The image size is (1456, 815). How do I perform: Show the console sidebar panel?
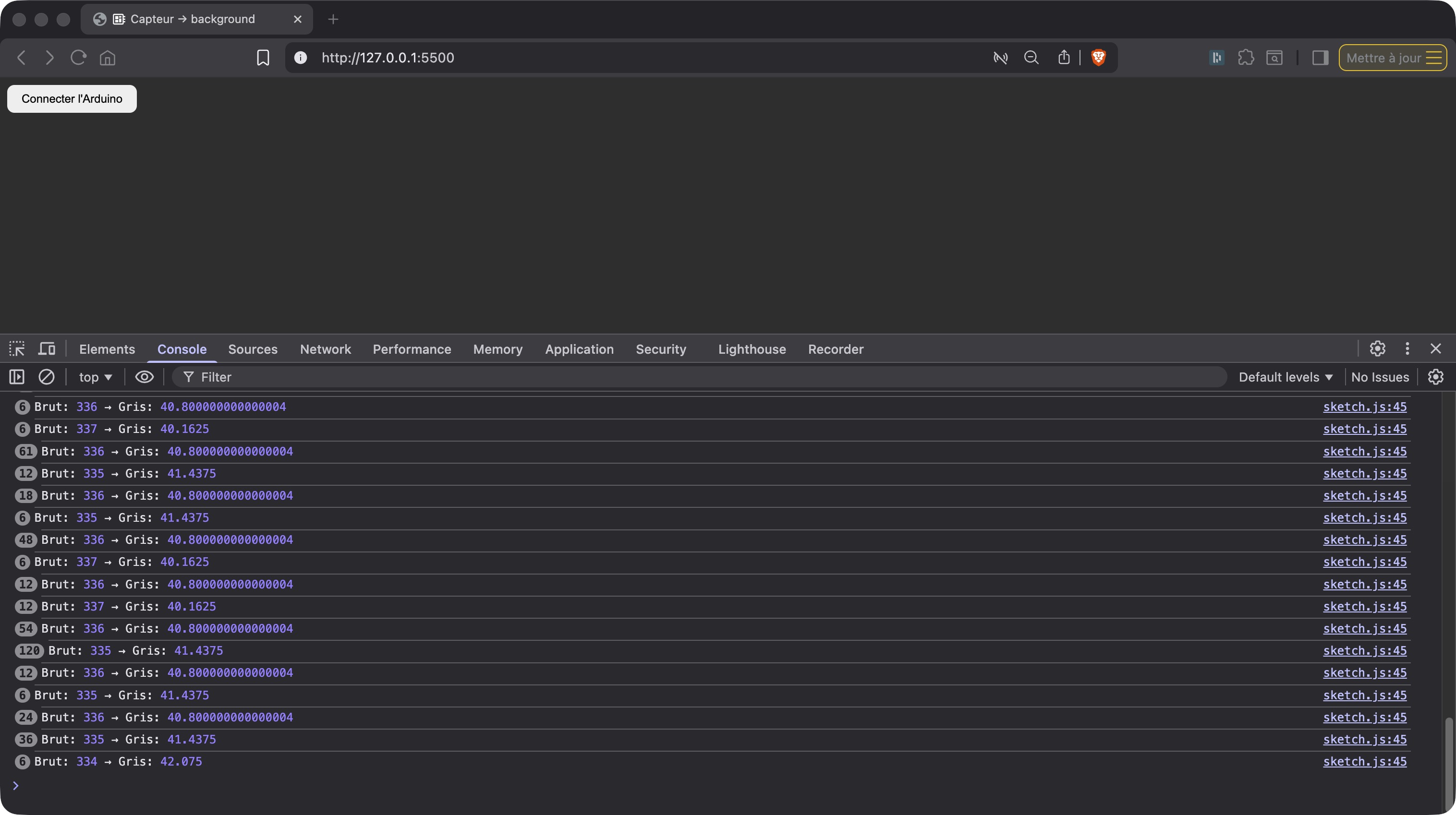pos(17,377)
